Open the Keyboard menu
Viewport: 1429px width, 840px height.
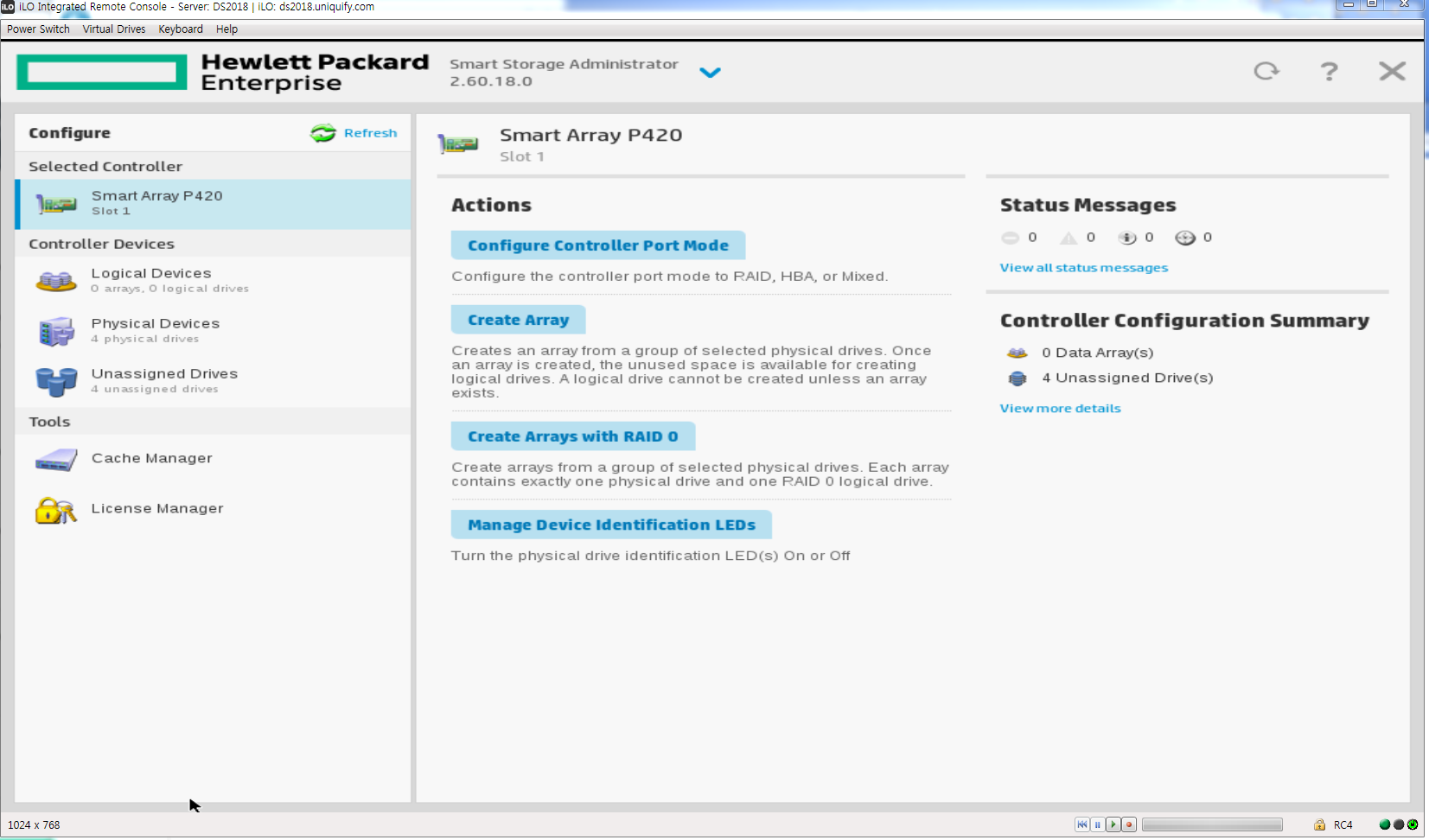click(x=181, y=29)
